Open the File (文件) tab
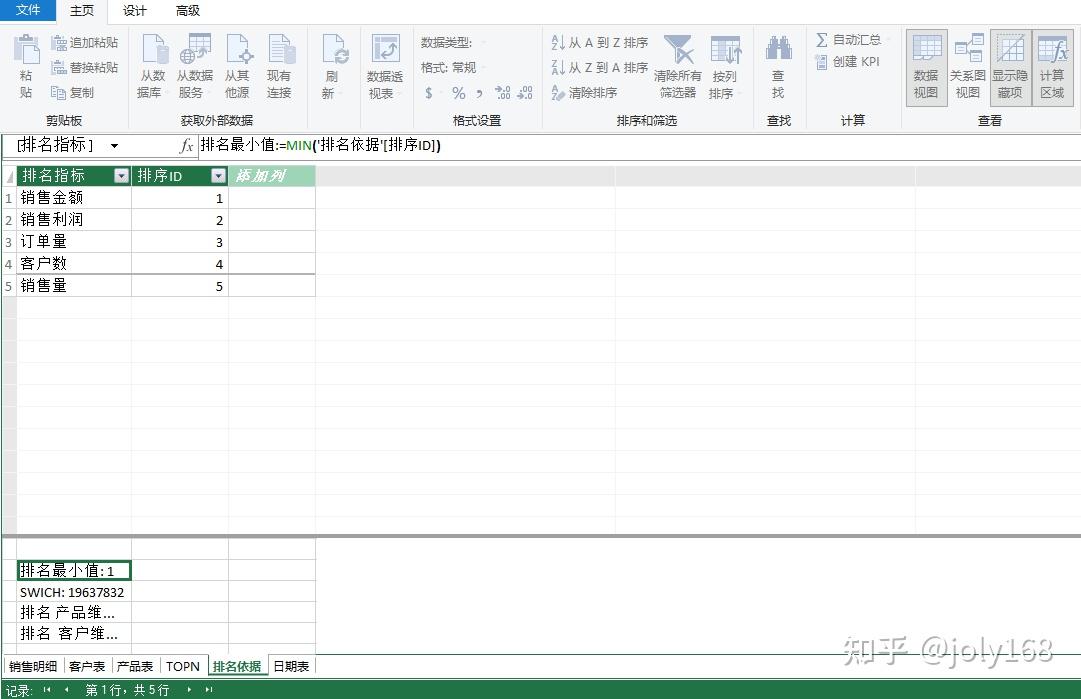1081x699 pixels. point(28,10)
